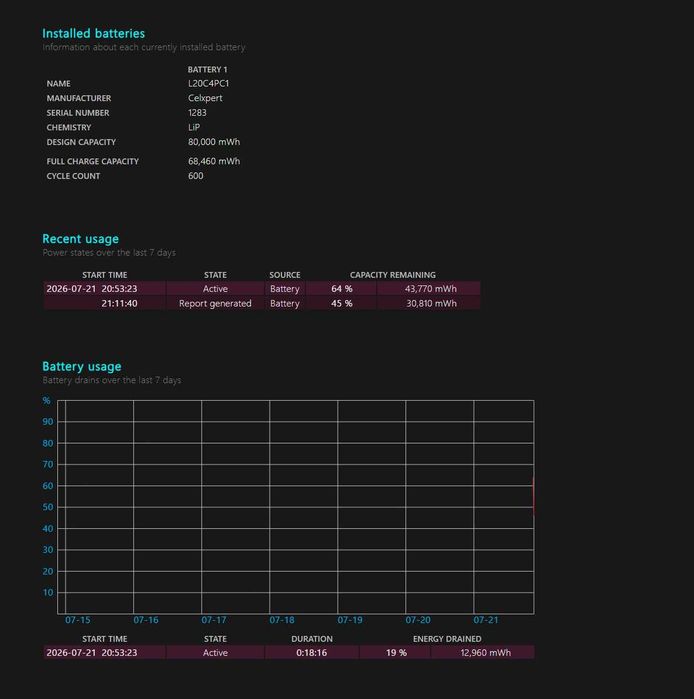Viewport: 694px width, 699px height.
Task: Select the cycle count value 600
Action: [x=196, y=176]
